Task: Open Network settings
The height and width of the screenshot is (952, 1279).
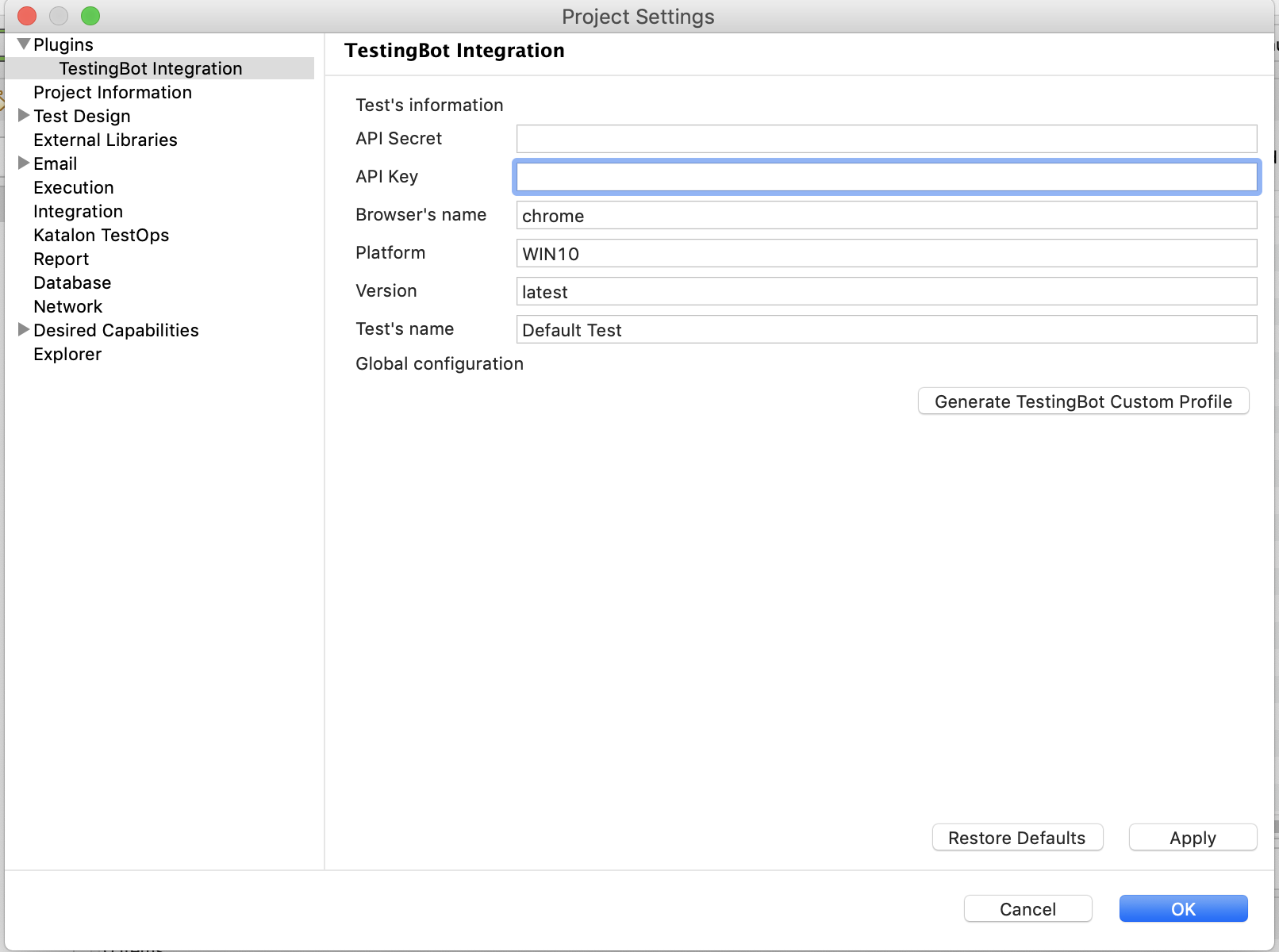Action: coord(68,307)
